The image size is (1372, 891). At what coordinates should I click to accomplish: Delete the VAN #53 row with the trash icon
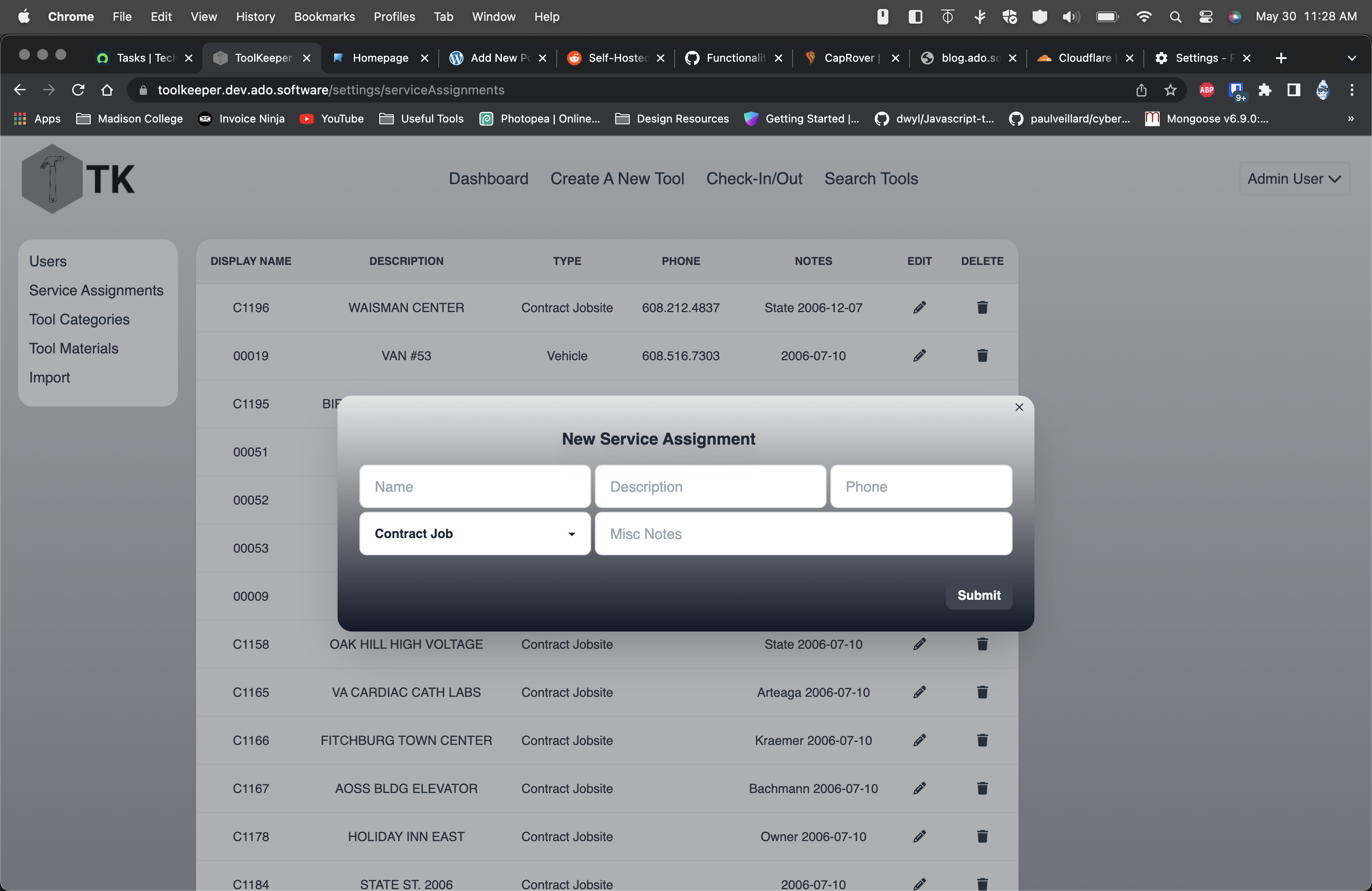982,356
